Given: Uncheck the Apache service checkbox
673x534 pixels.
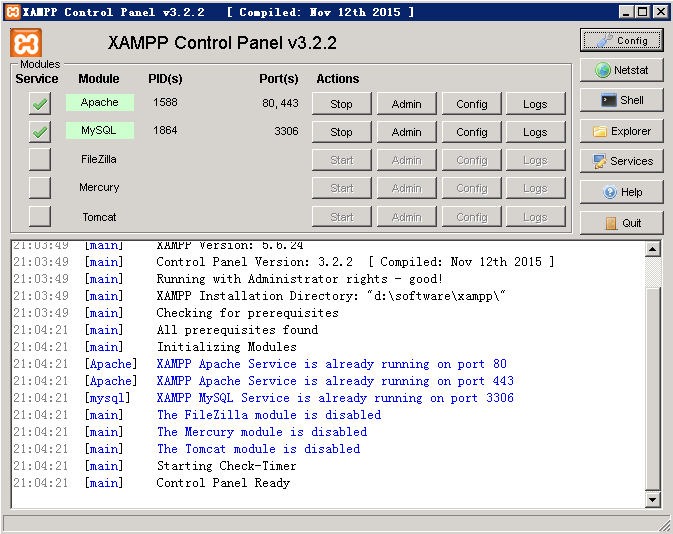Looking at the screenshot, I should 40,103.
